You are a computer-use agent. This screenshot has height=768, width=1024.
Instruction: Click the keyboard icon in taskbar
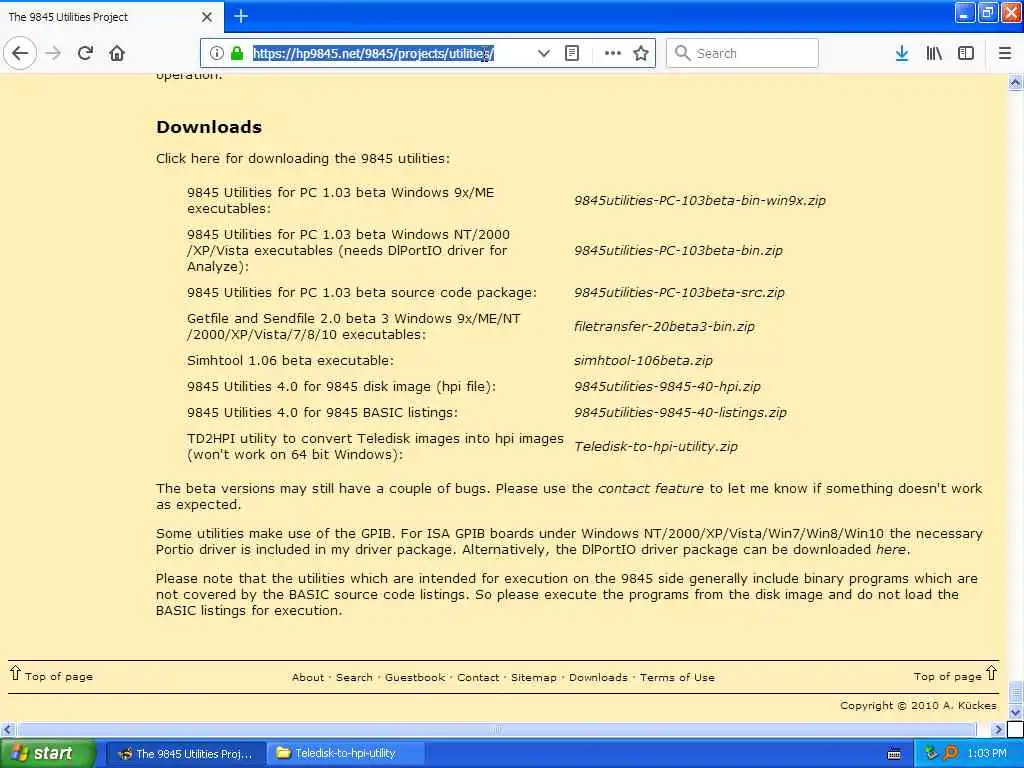894,754
